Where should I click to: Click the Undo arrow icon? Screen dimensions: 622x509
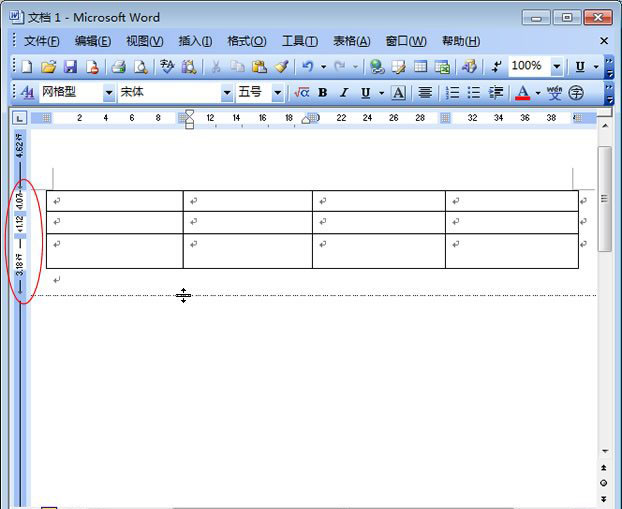tap(308, 67)
